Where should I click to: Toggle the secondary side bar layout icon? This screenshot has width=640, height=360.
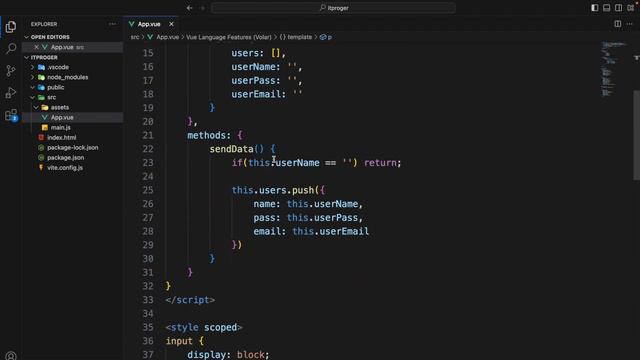(x=619, y=8)
